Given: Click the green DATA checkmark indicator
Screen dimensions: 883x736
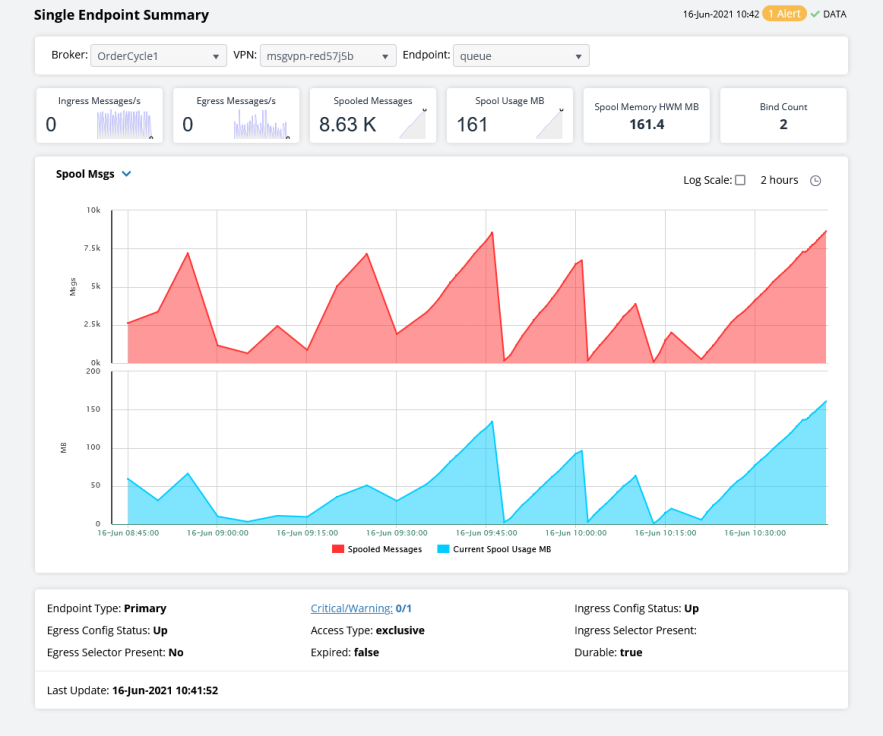Looking at the screenshot, I should tap(815, 15).
